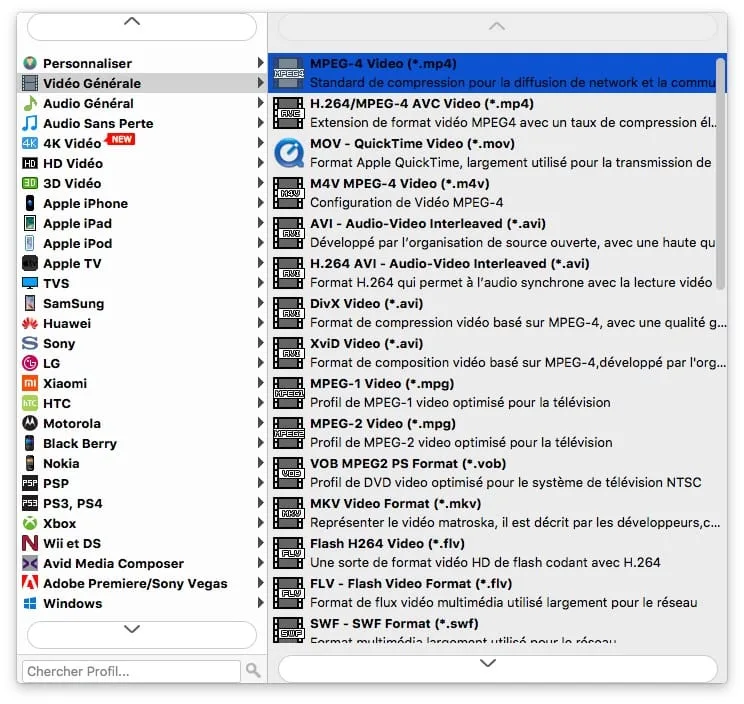Click the QuickTime MOV format icon
This screenshot has width=744, height=704.
(x=289, y=153)
